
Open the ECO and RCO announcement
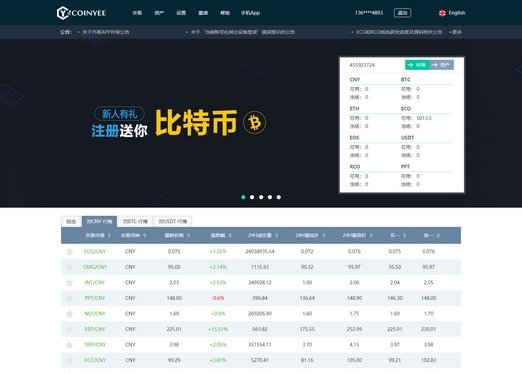coord(399,32)
